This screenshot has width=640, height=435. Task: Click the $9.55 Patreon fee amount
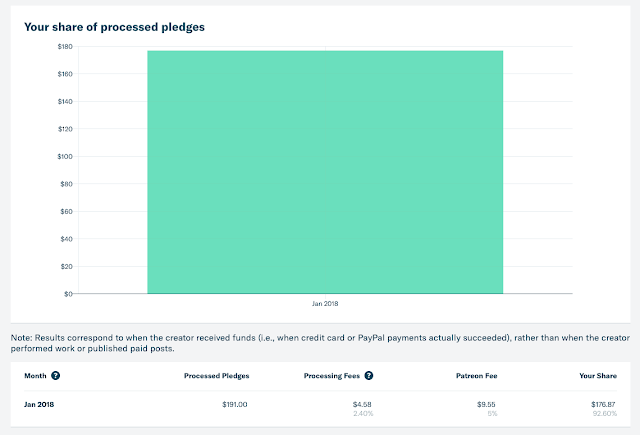pos(484,403)
